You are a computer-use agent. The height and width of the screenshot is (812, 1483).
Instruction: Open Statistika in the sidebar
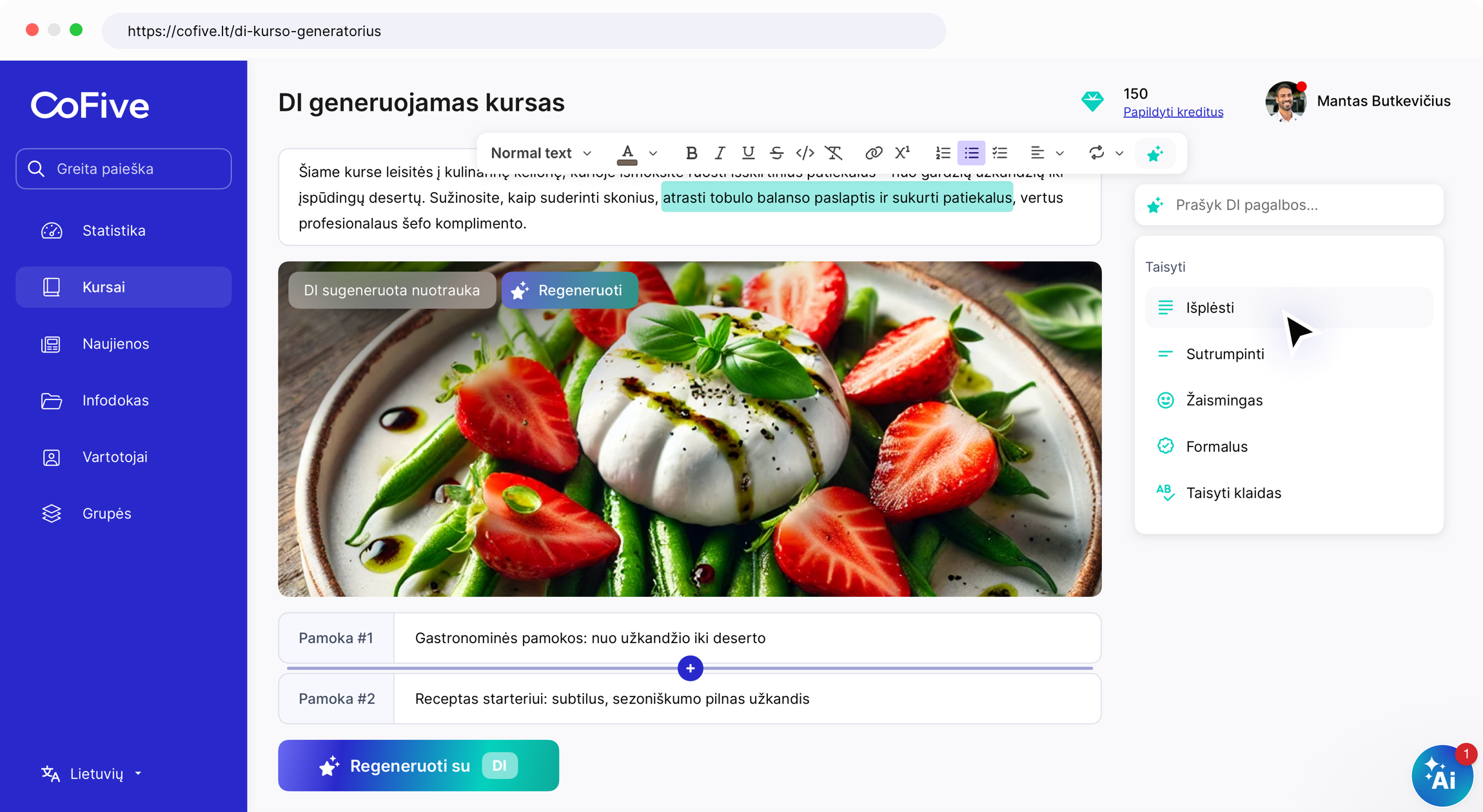[113, 231]
